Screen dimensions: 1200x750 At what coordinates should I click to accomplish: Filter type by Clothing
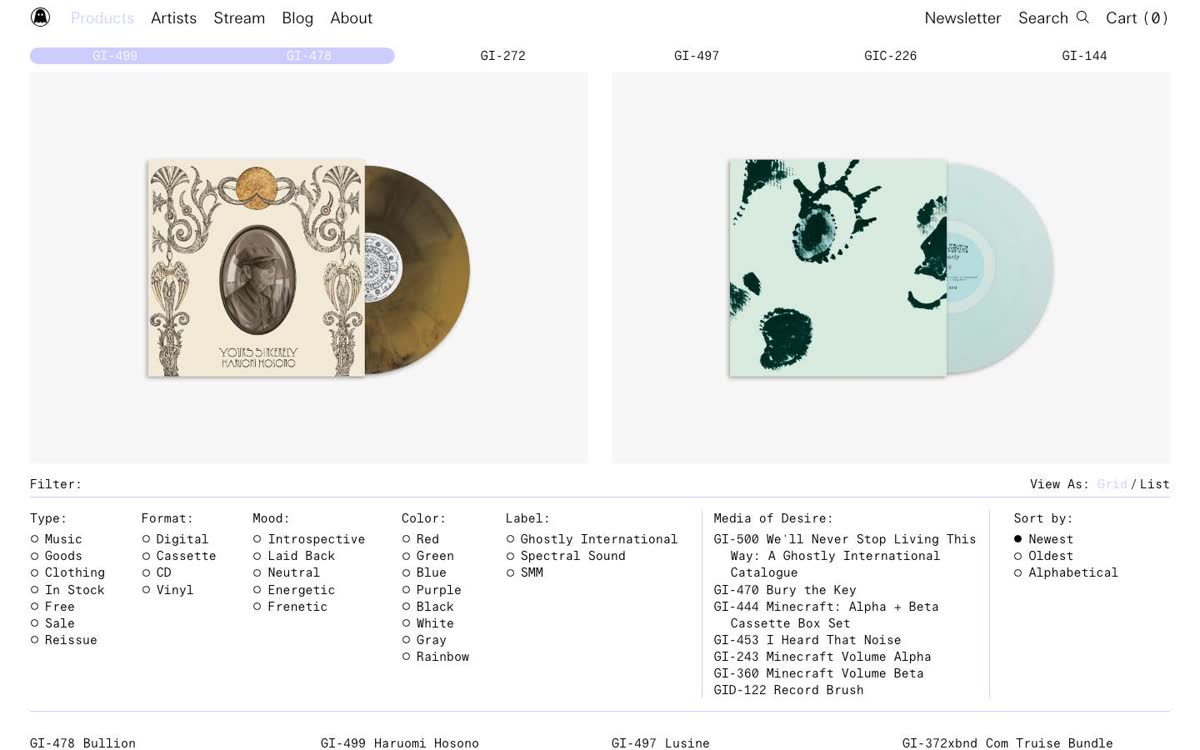pyautogui.click(x=67, y=573)
